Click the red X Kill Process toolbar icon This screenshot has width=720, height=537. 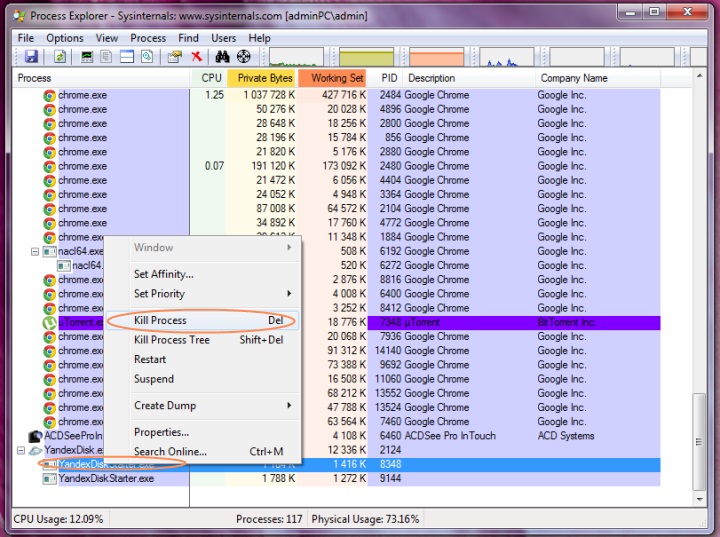197,56
